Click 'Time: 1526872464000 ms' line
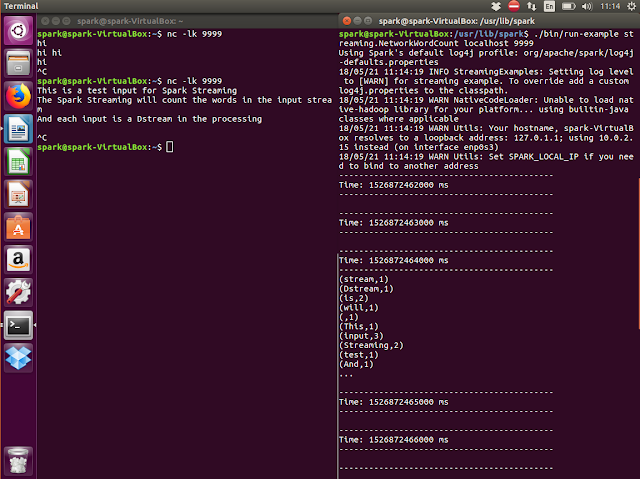Viewport: 640px width, 479px height. coord(393,260)
